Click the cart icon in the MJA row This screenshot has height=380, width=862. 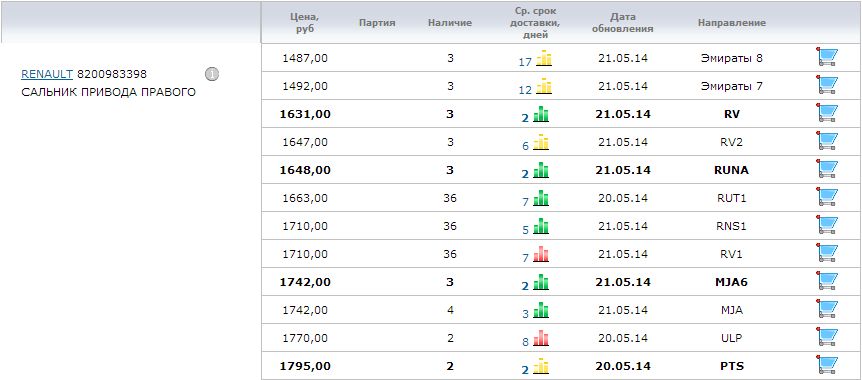pyautogui.click(x=827, y=310)
